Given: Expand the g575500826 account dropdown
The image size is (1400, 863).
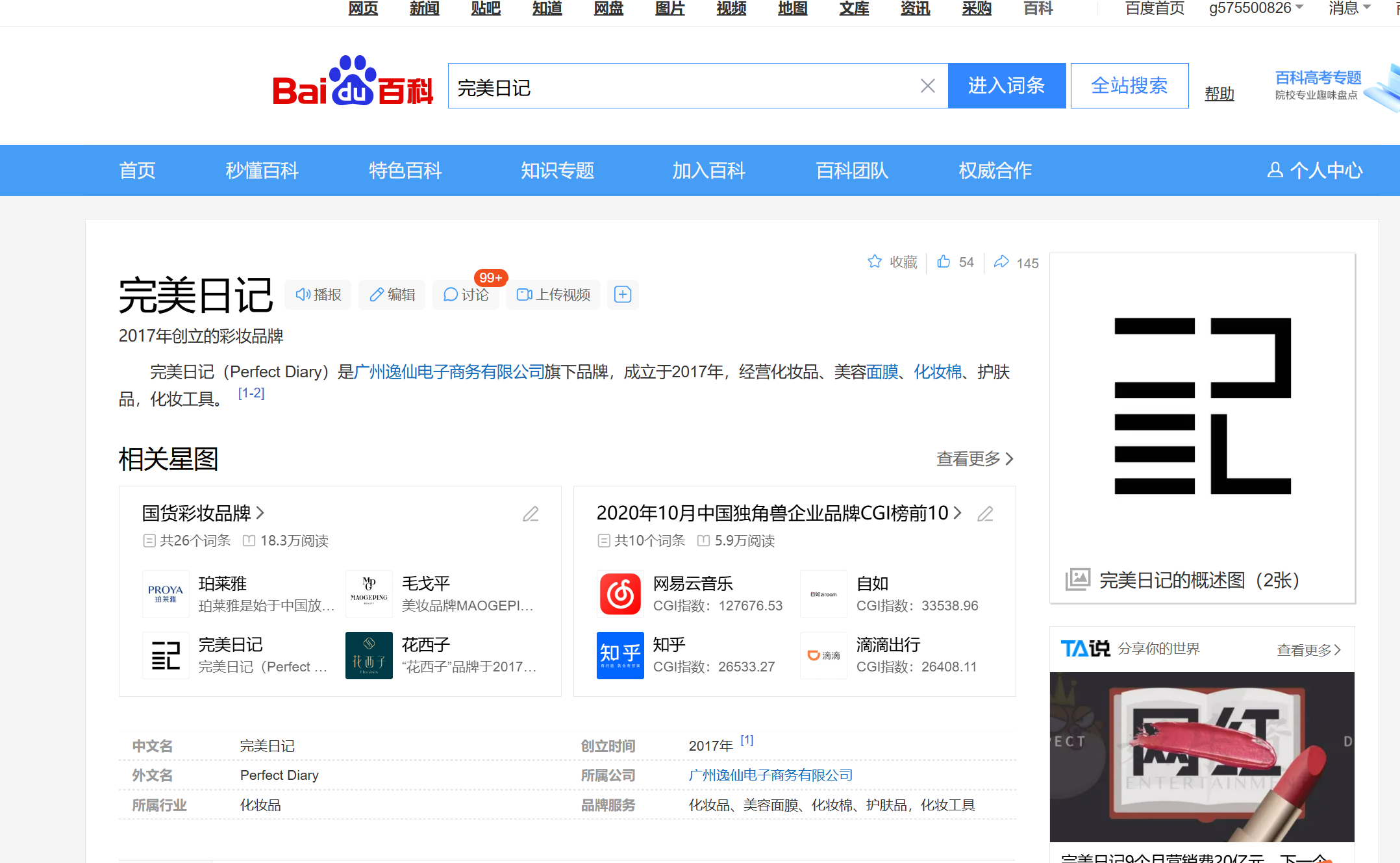Looking at the screenshot, I should (x=1256, y=8).
